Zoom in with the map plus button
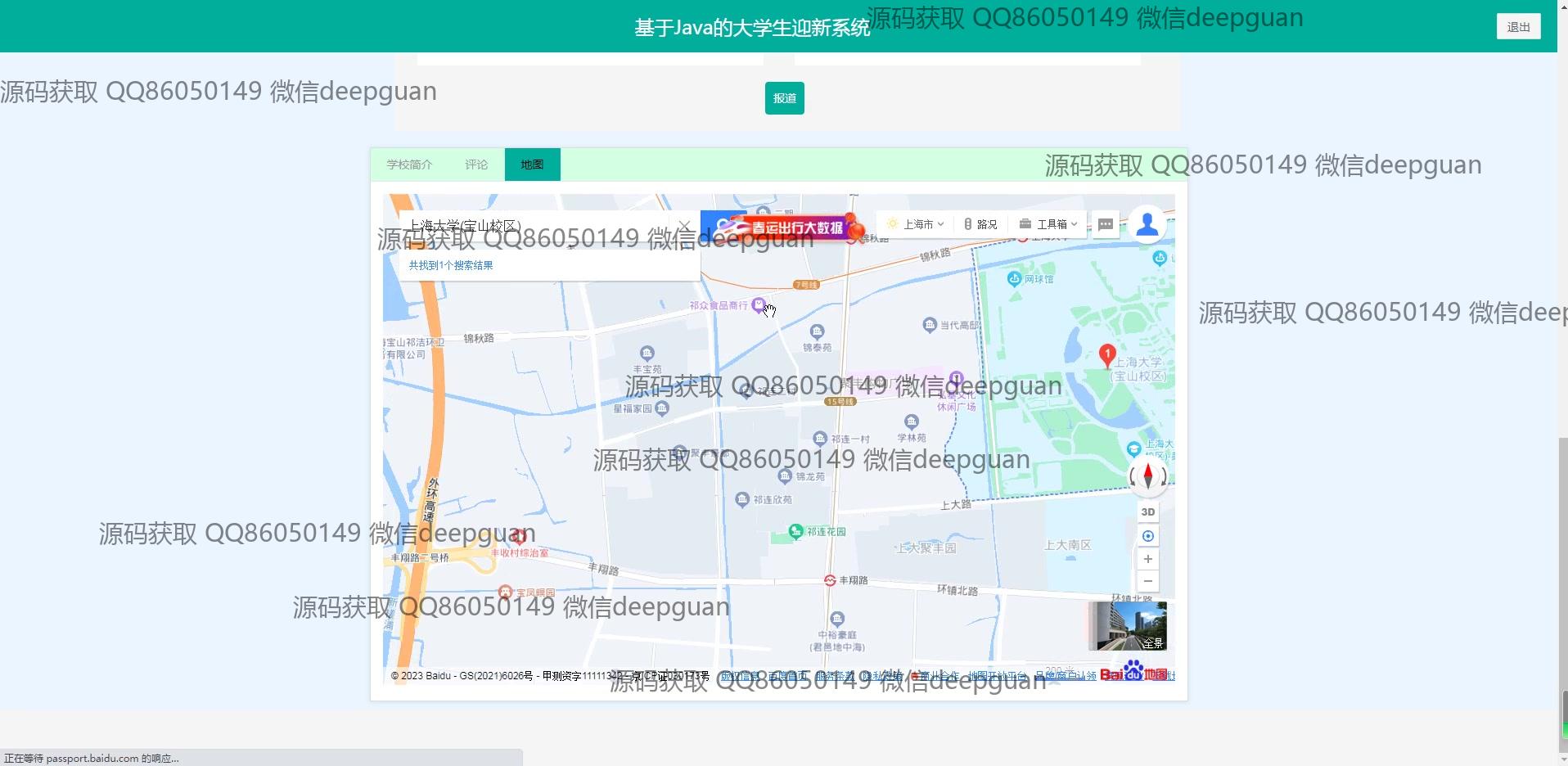Viewport: 1568px width, 766px height. pos(1147,559)
